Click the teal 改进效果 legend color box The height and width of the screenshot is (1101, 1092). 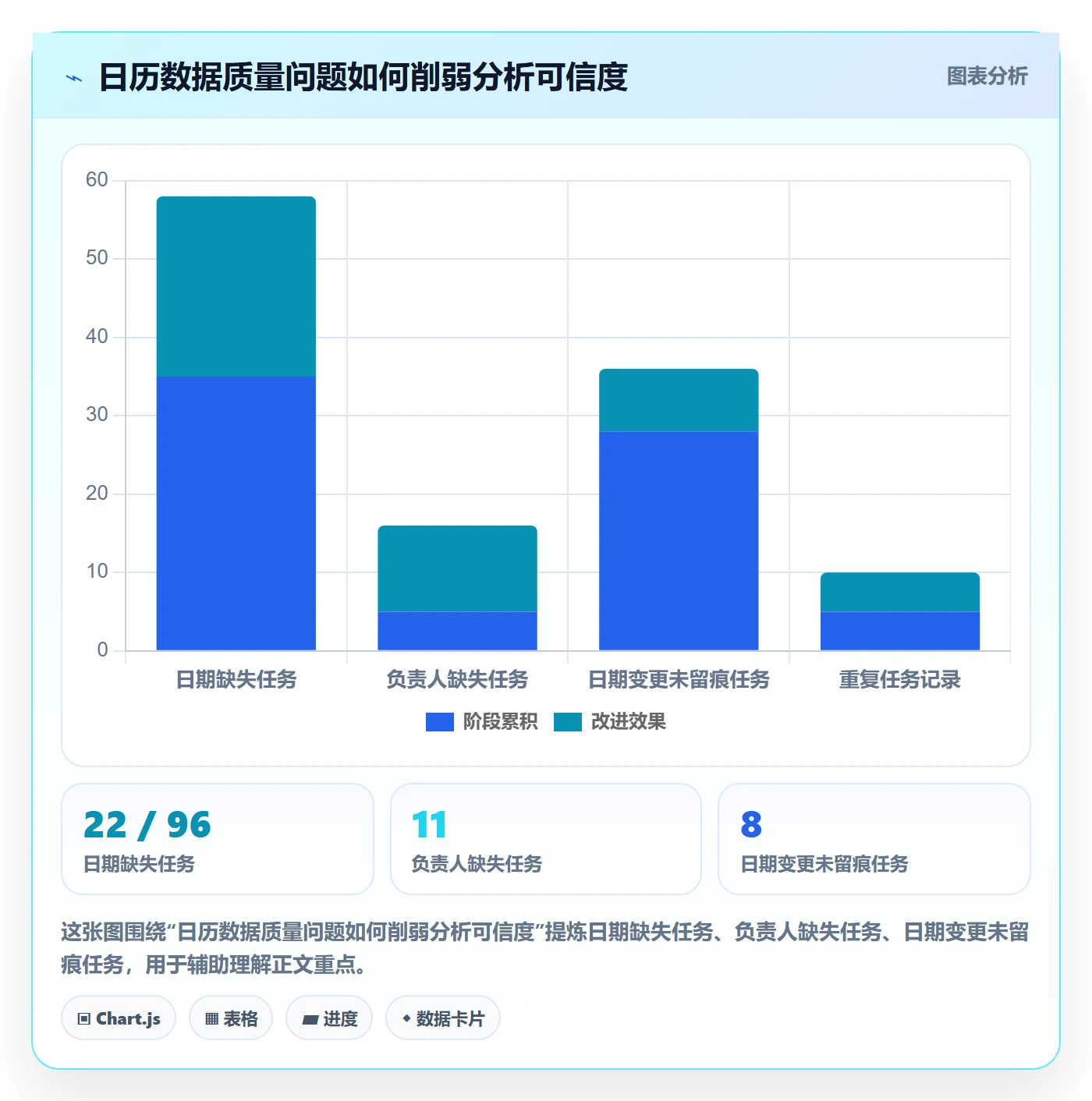click(567, 722)
